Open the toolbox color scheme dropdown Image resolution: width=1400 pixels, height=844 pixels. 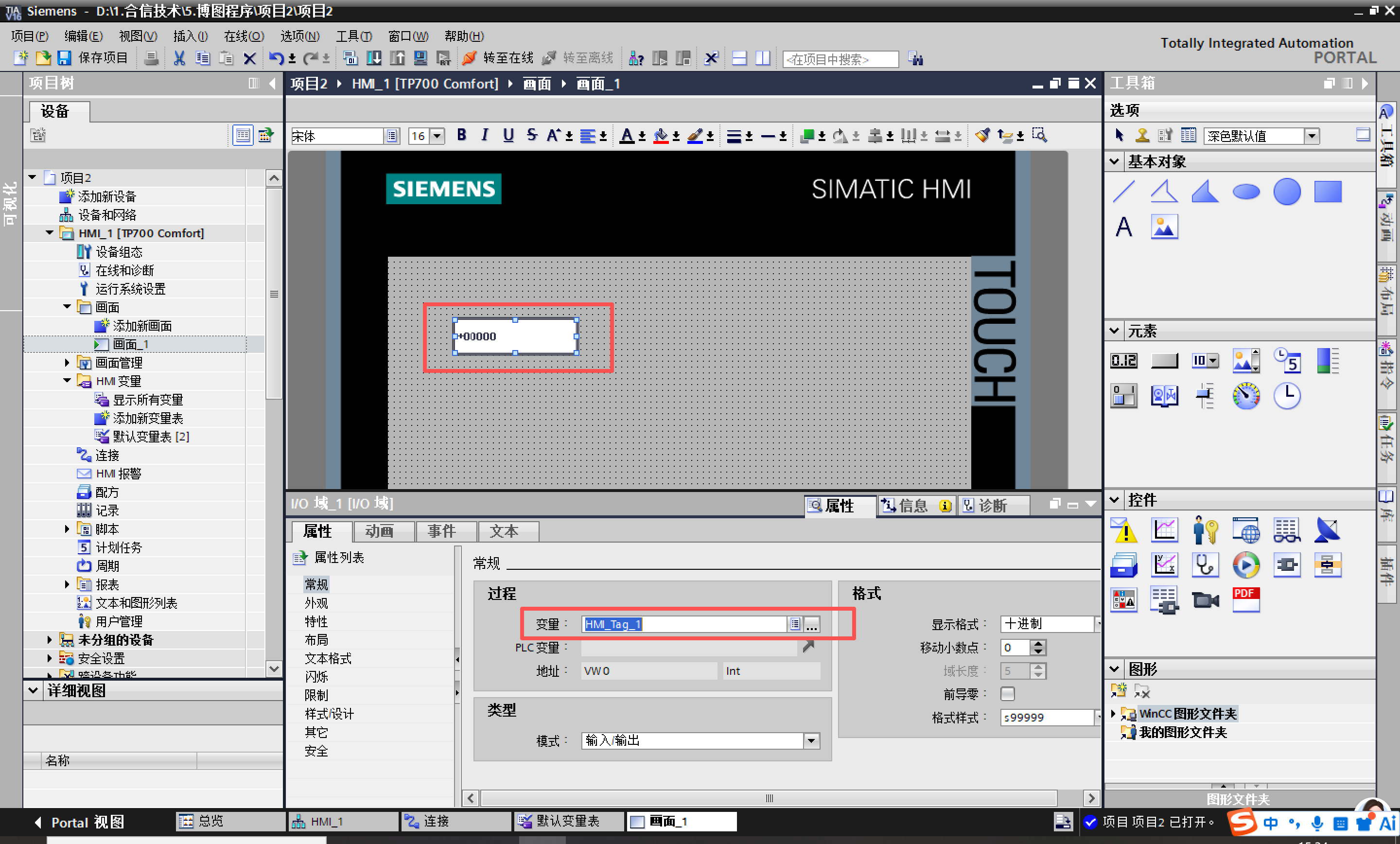click(x=1311, y=136)
